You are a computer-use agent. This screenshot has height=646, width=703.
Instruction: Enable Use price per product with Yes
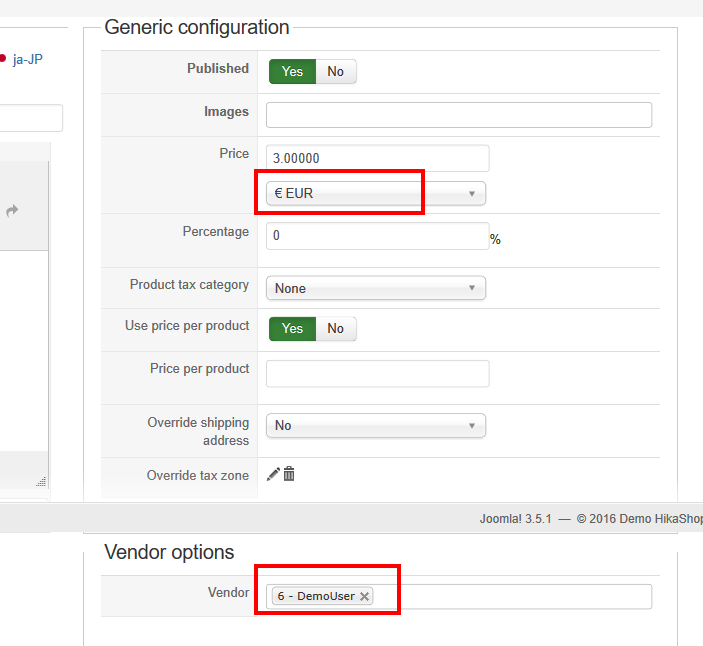(292, 328)
